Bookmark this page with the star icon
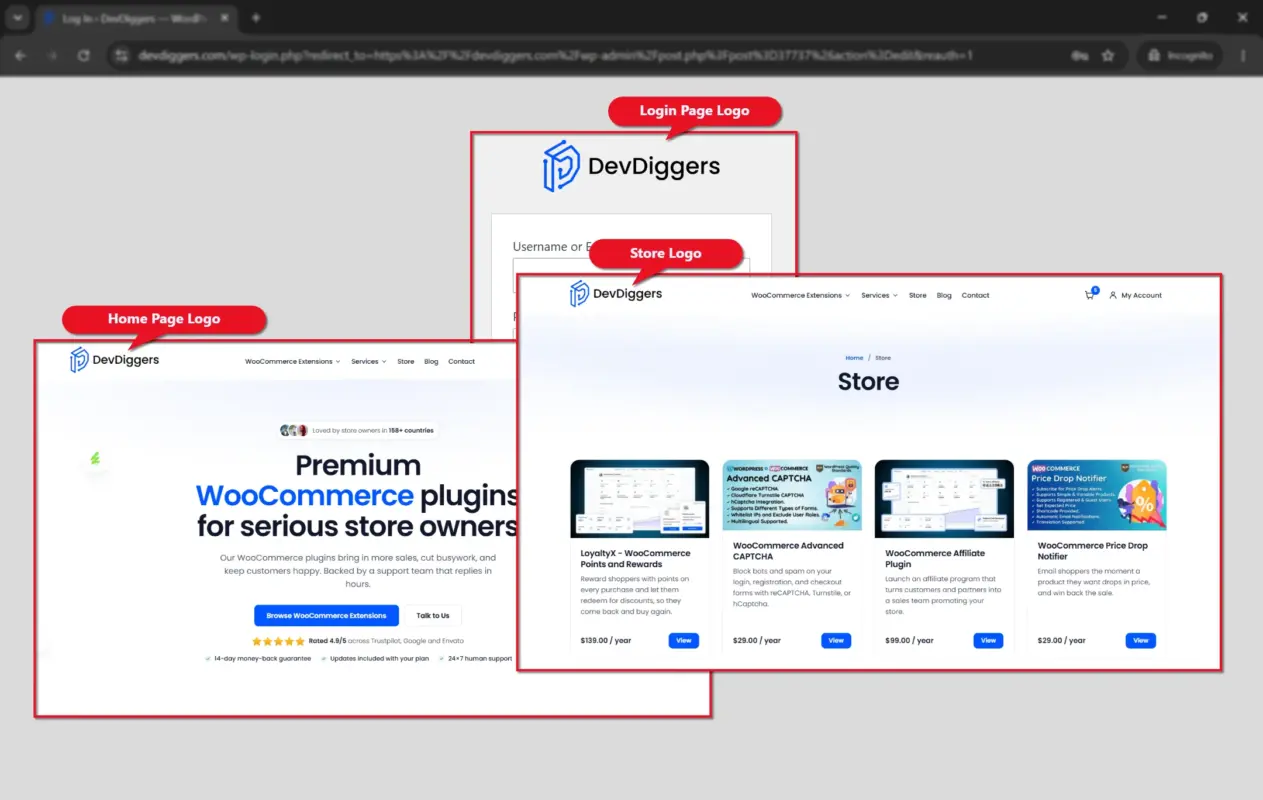1263x800 pixels. [1108, 56]
